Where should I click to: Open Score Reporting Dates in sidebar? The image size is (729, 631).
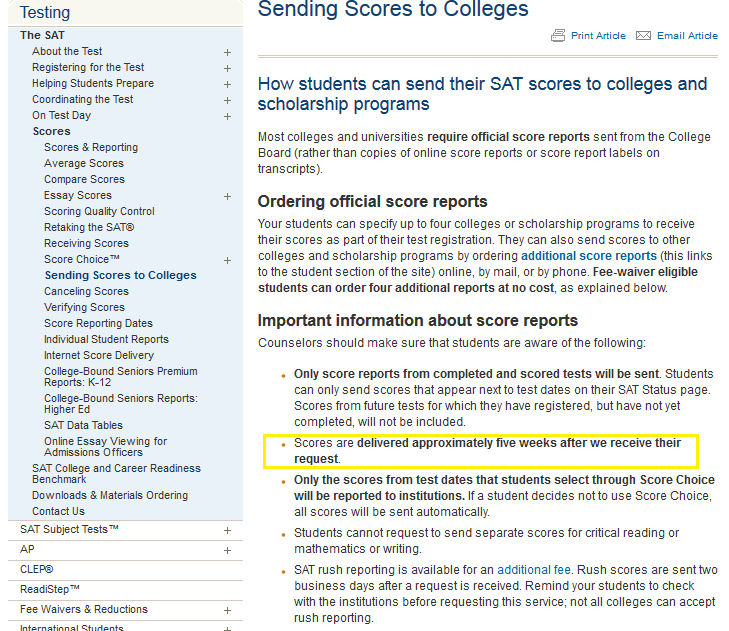[x=98, y=323]
